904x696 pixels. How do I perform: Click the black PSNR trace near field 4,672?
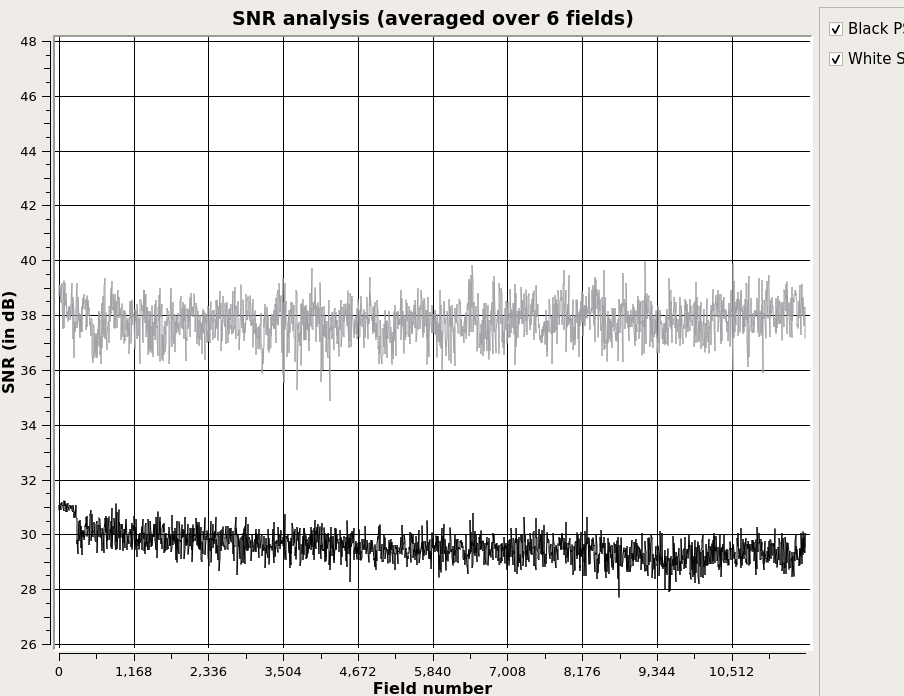point(358,546)
